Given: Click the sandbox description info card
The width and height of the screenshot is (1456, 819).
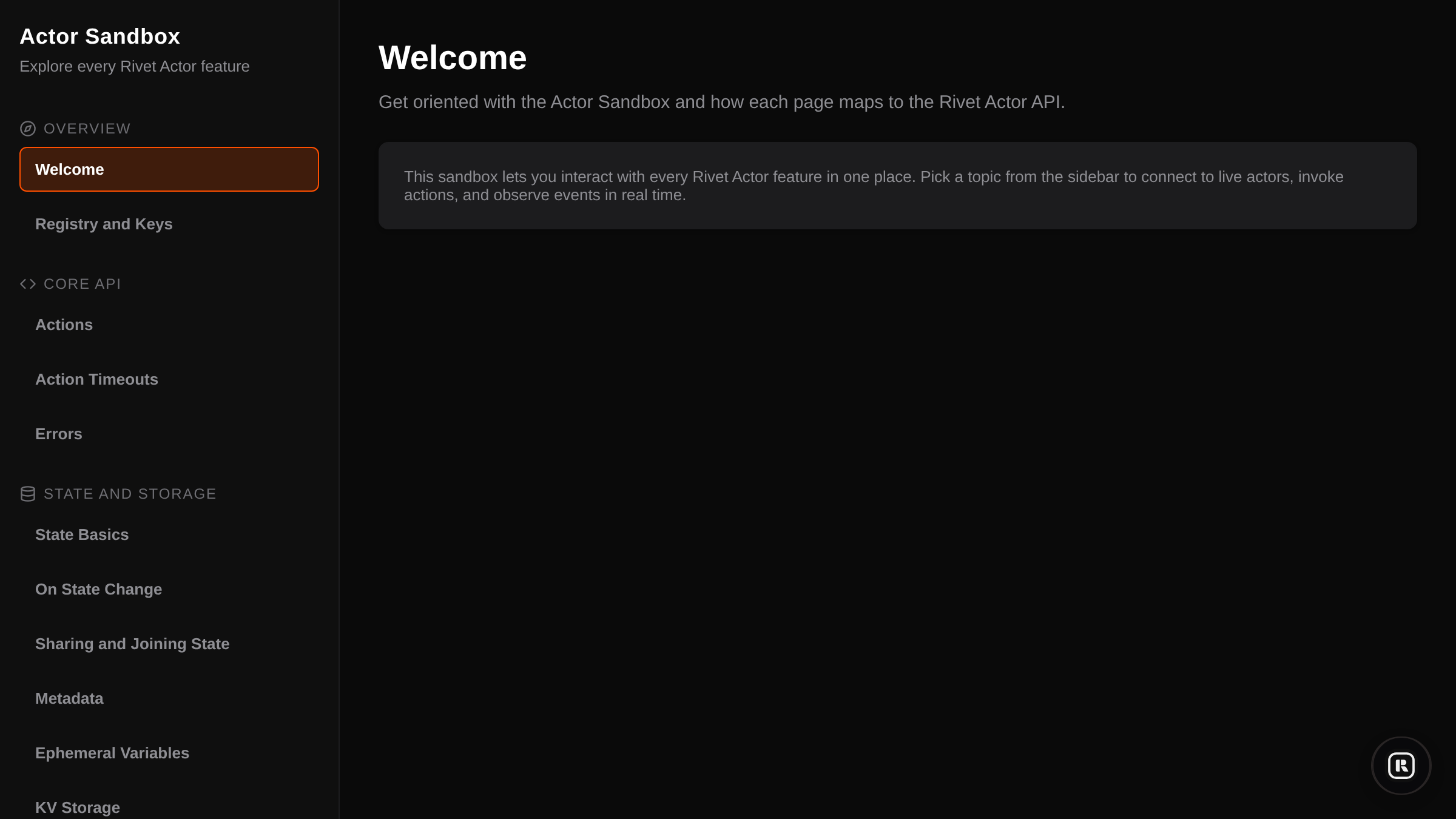Looking at the screenshot, I should tap(897, 186).
